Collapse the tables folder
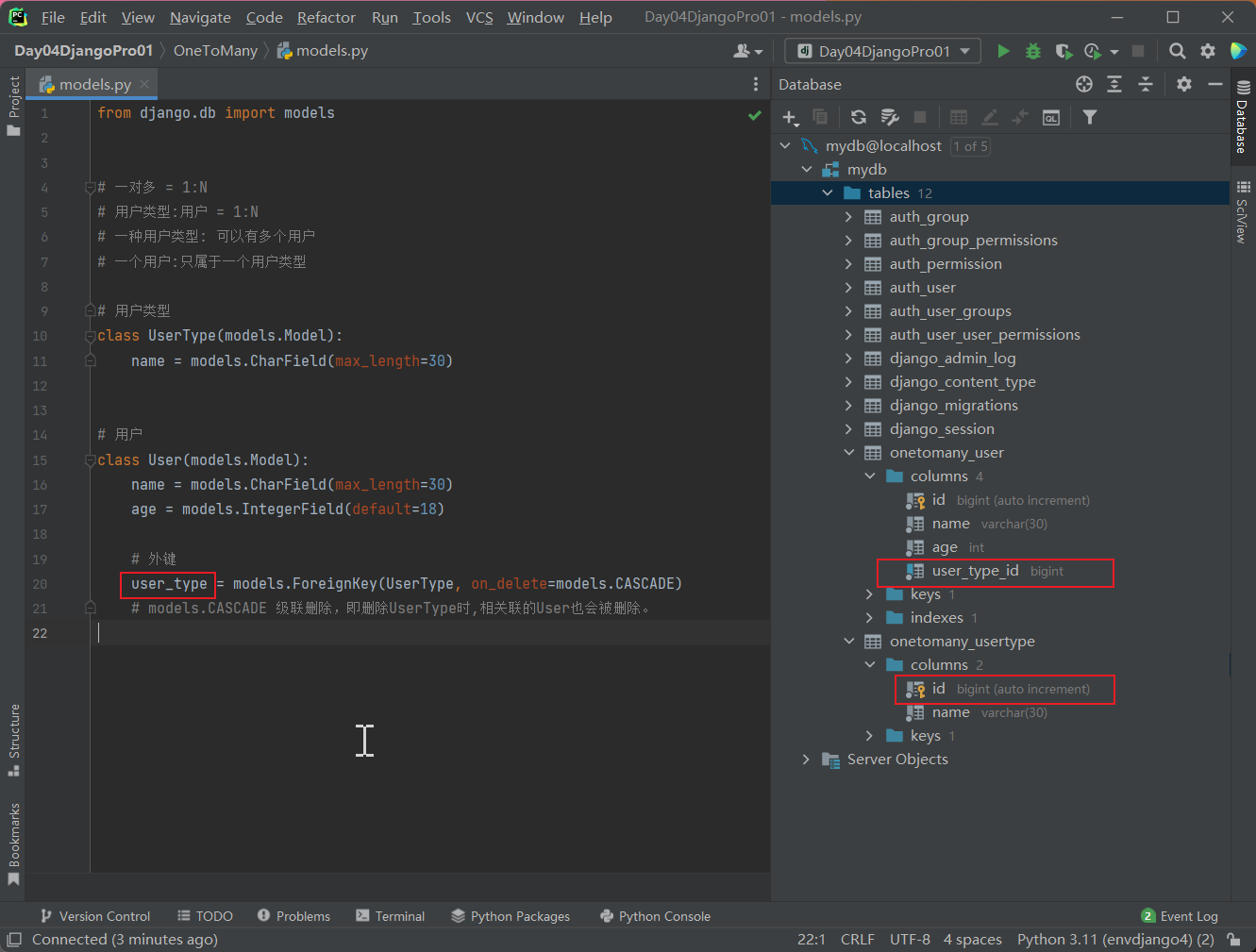 click(x=828, y=192)
